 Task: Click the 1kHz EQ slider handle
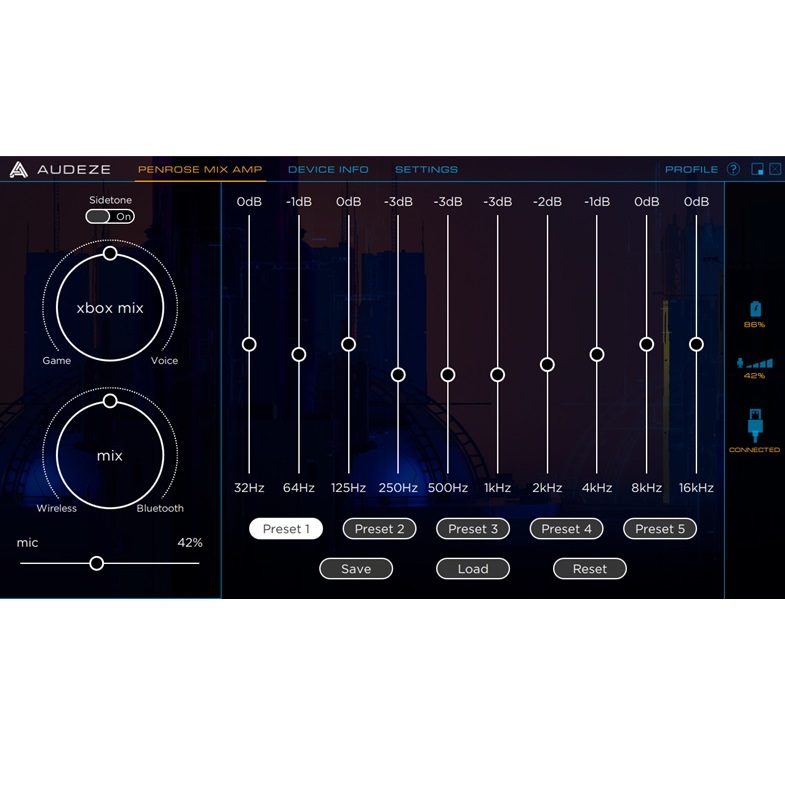click(x=497, y=374)
